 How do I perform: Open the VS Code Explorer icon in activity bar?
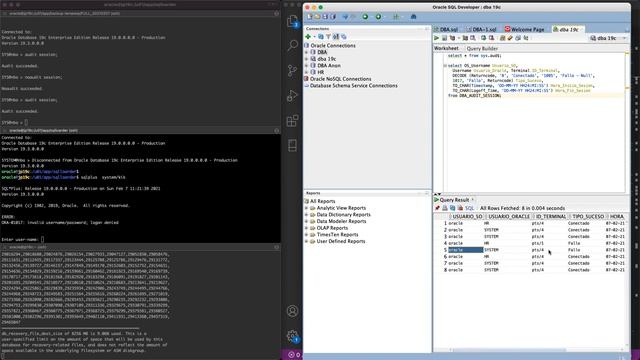click(x=293, y=22)
